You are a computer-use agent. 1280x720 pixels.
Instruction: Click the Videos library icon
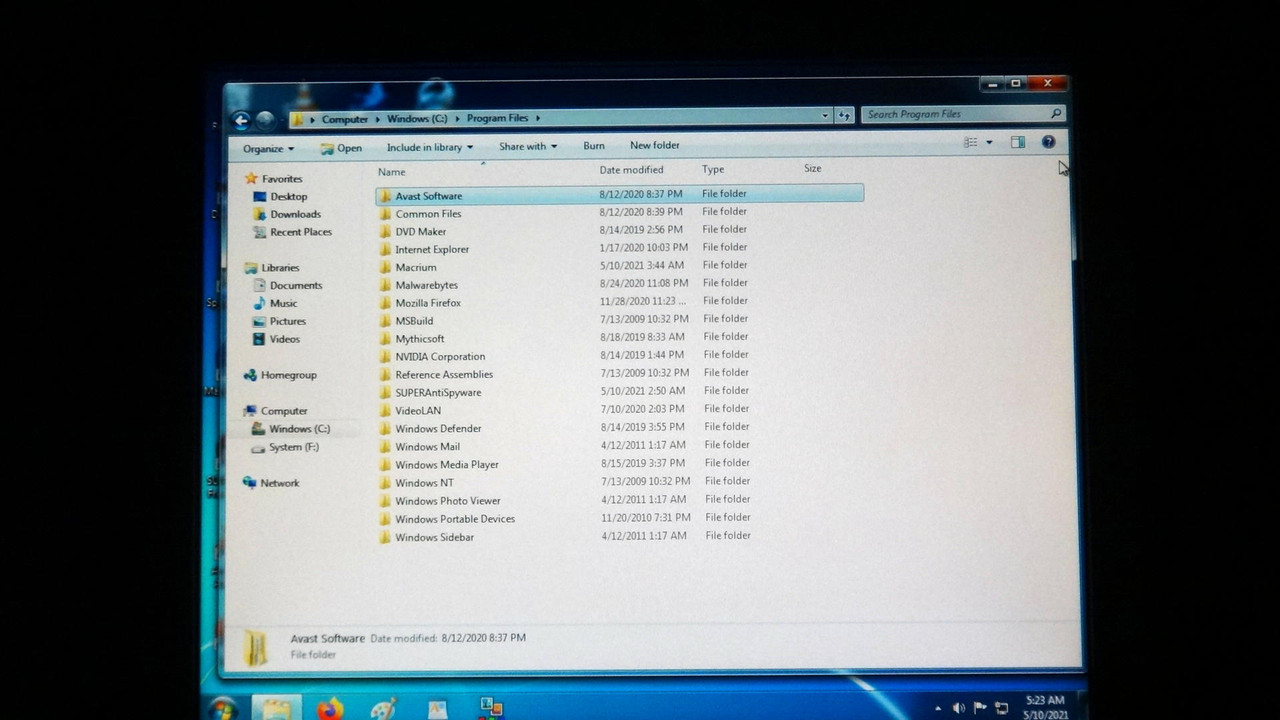click(x=260, y=339)
